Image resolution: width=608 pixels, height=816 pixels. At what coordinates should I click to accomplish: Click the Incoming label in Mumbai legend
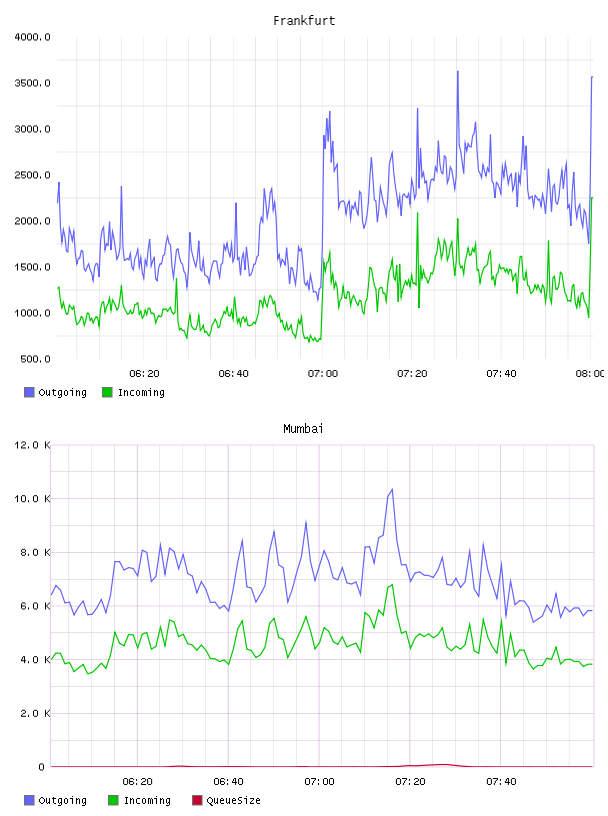[147, 800]
